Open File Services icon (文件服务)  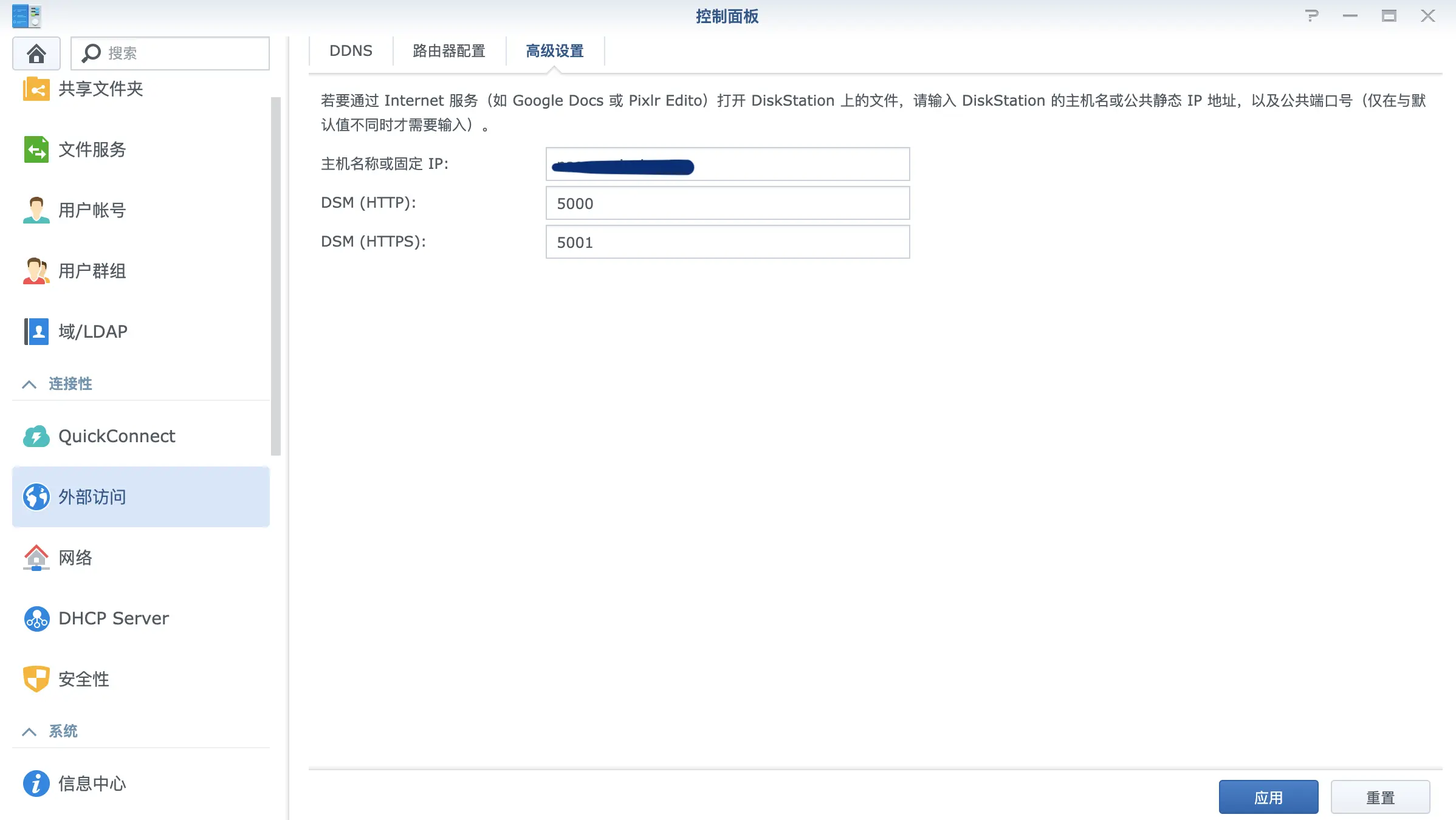36,149
